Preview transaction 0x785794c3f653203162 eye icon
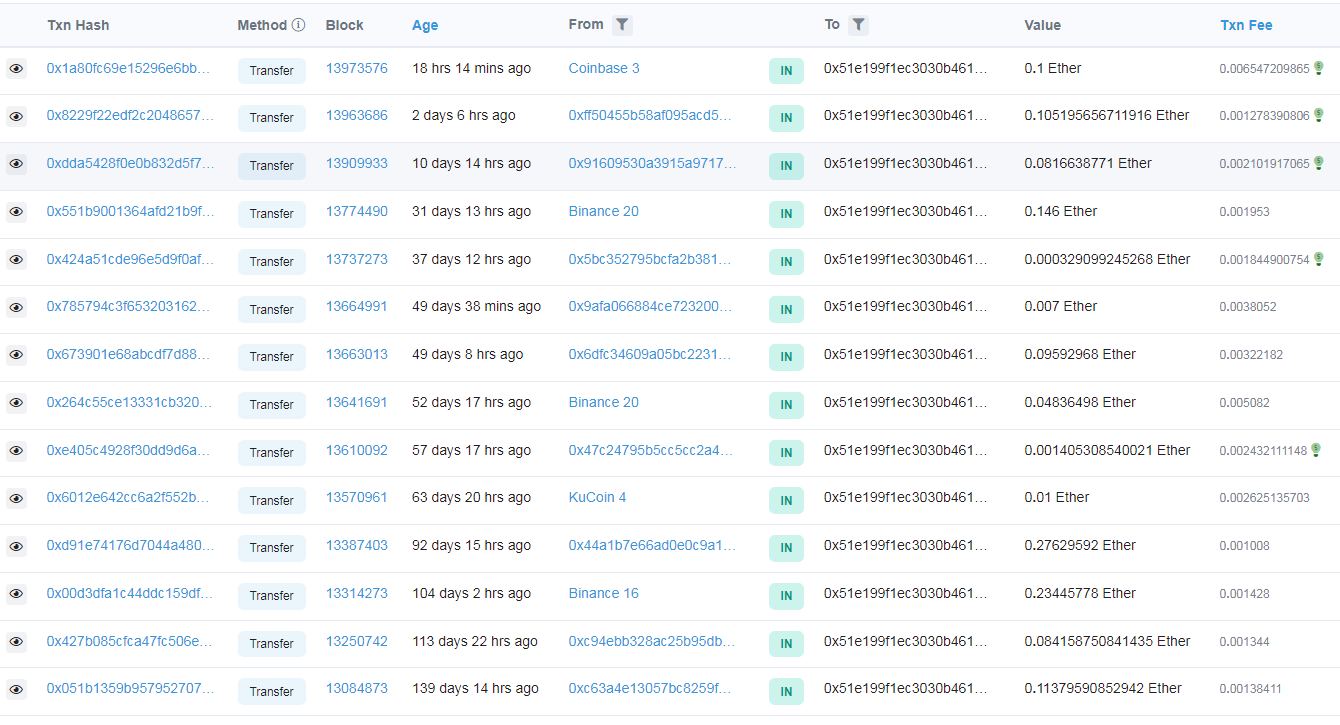This screenshot has width=1340, height=725. coord(16,307)
